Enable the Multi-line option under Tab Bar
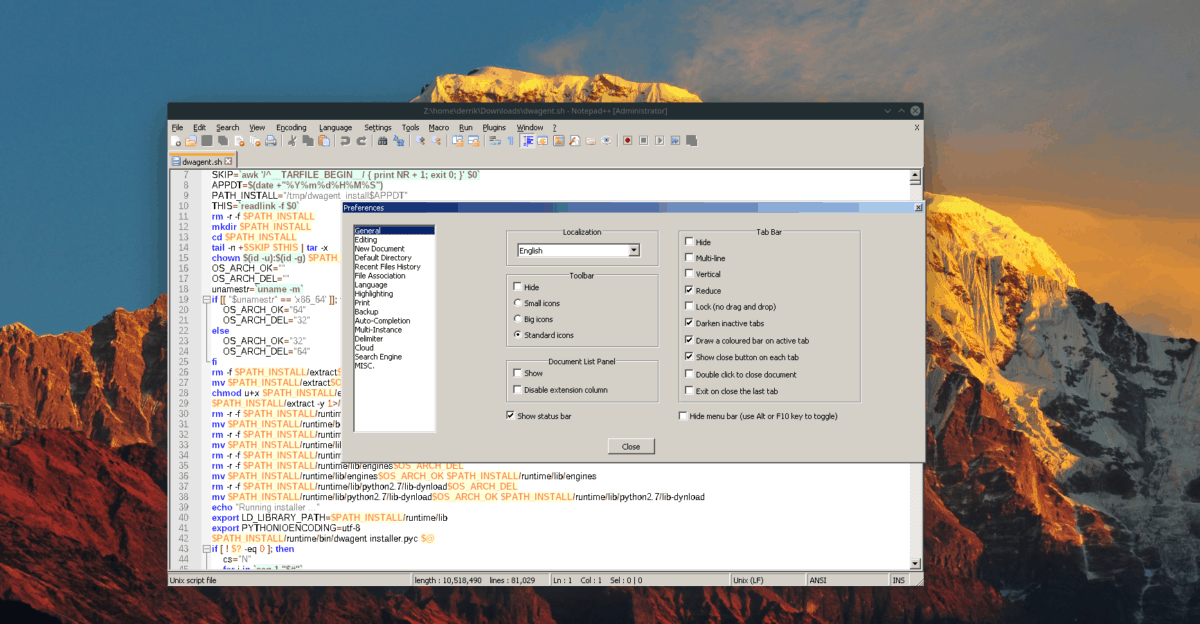 (x=688, y=257)
